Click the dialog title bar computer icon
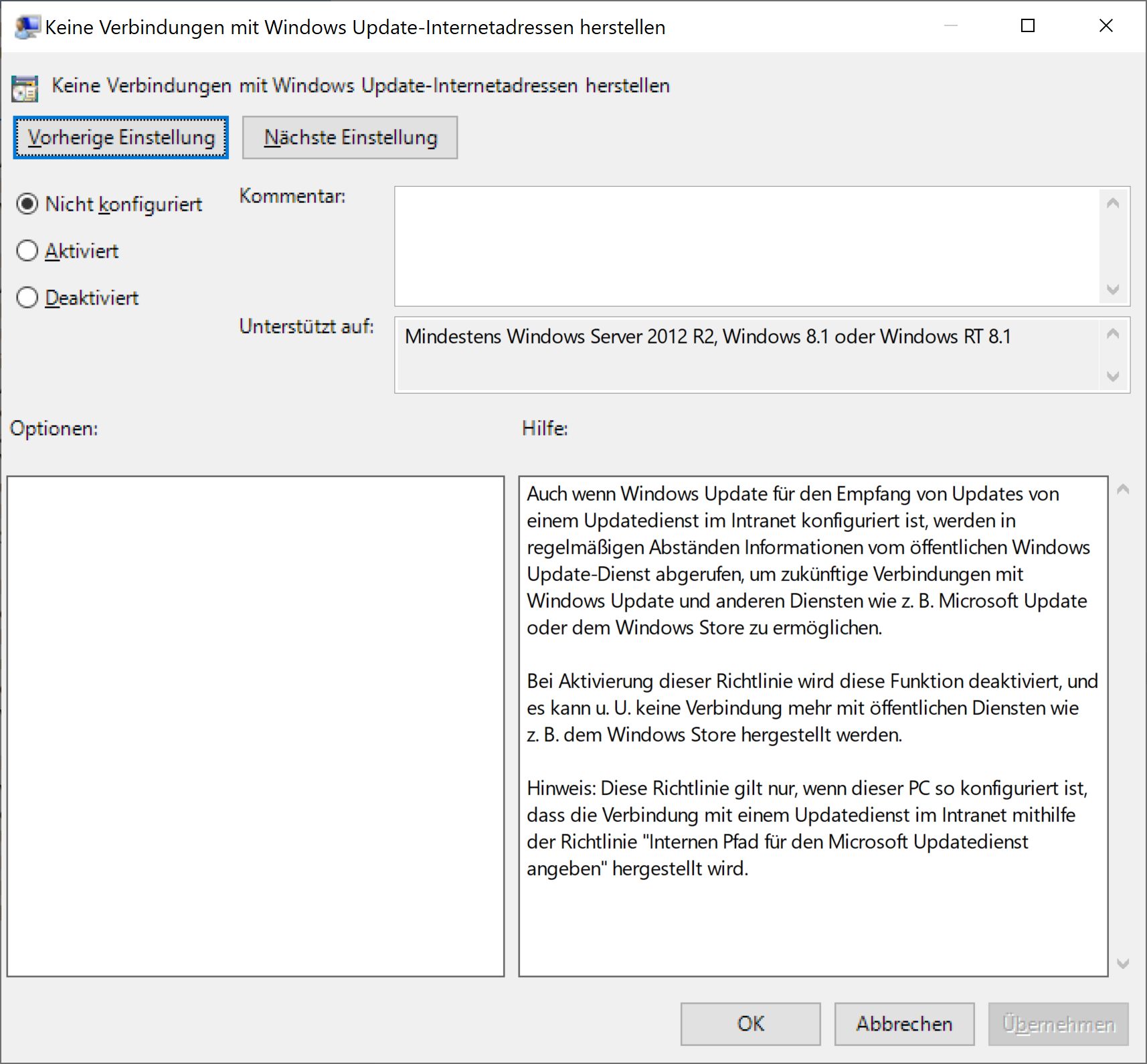 pos(27,27)
